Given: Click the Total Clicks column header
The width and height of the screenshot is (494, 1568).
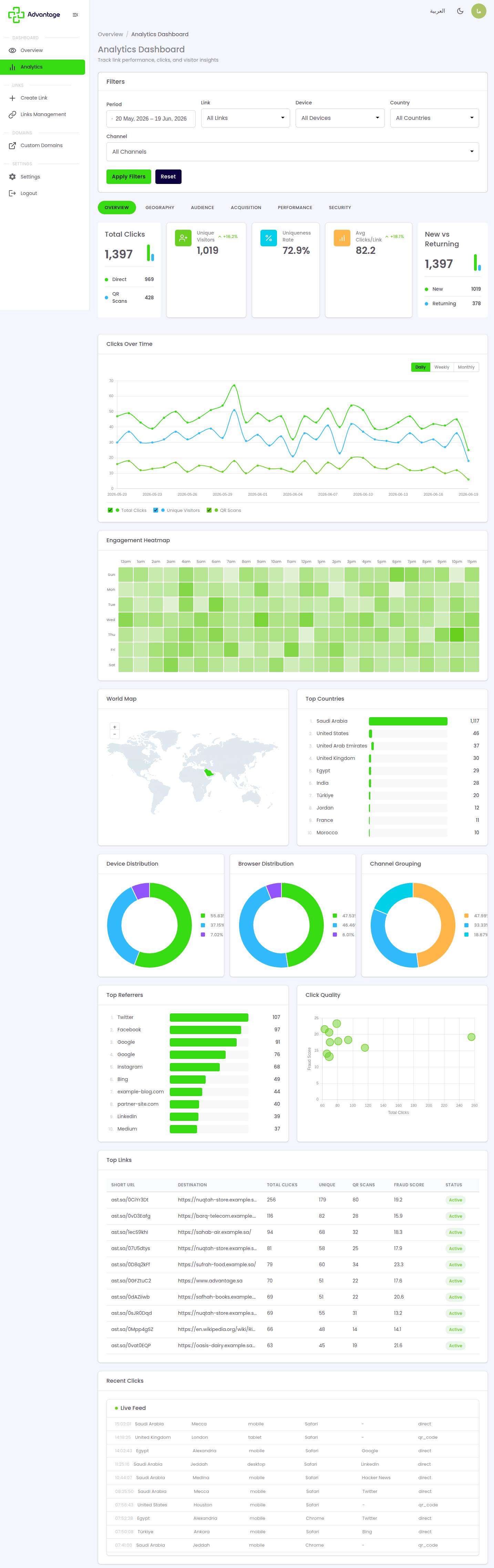Looking at the screenshot, I should [282, 1185].
